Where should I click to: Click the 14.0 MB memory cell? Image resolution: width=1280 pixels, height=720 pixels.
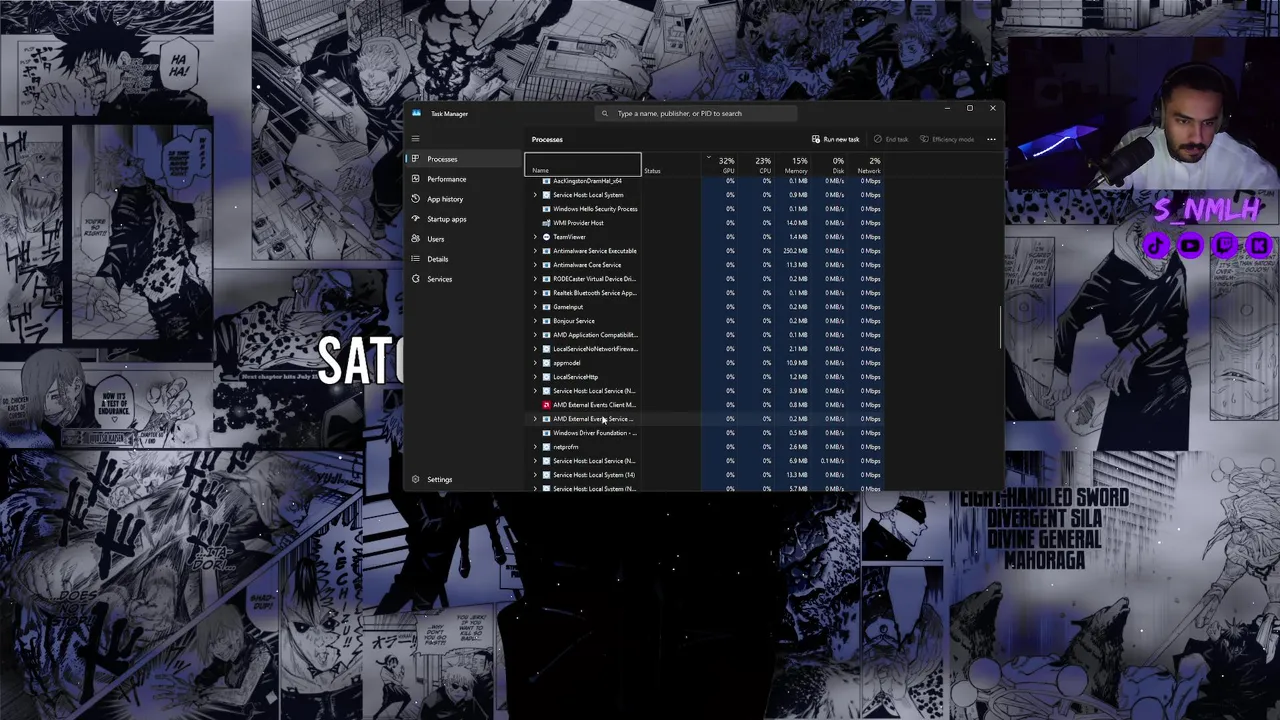point(797,223)
